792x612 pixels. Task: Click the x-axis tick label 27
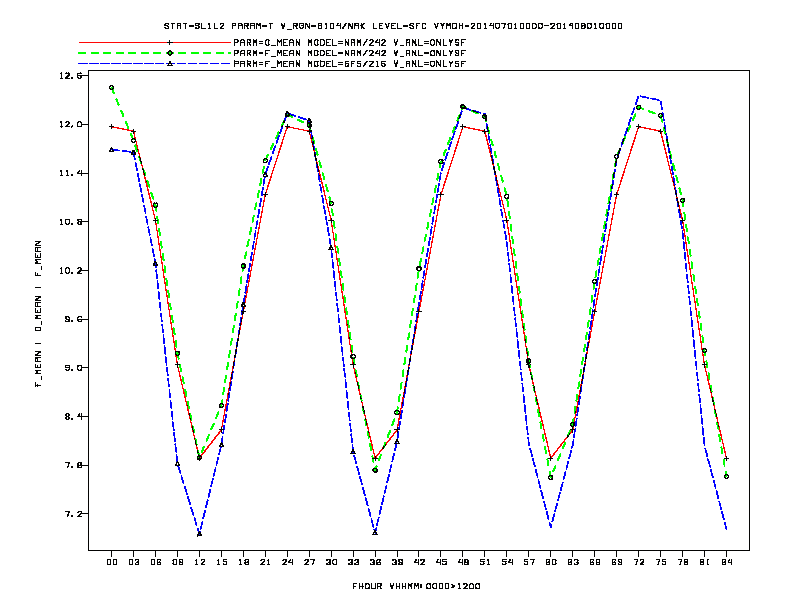coord(309,562)
